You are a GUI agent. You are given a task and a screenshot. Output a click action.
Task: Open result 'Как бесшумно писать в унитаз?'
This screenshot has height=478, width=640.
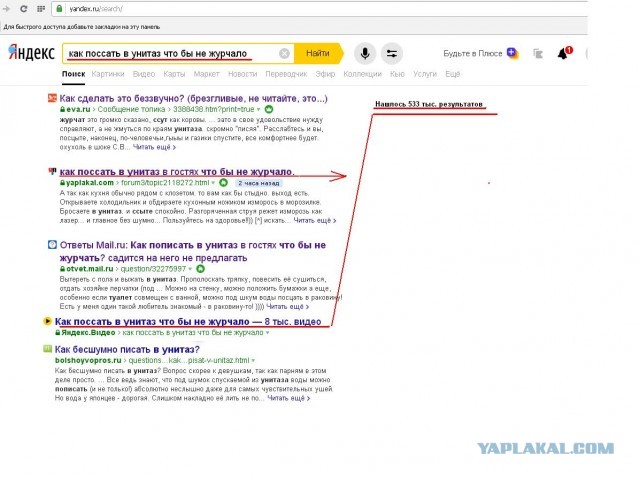[127, 349]
